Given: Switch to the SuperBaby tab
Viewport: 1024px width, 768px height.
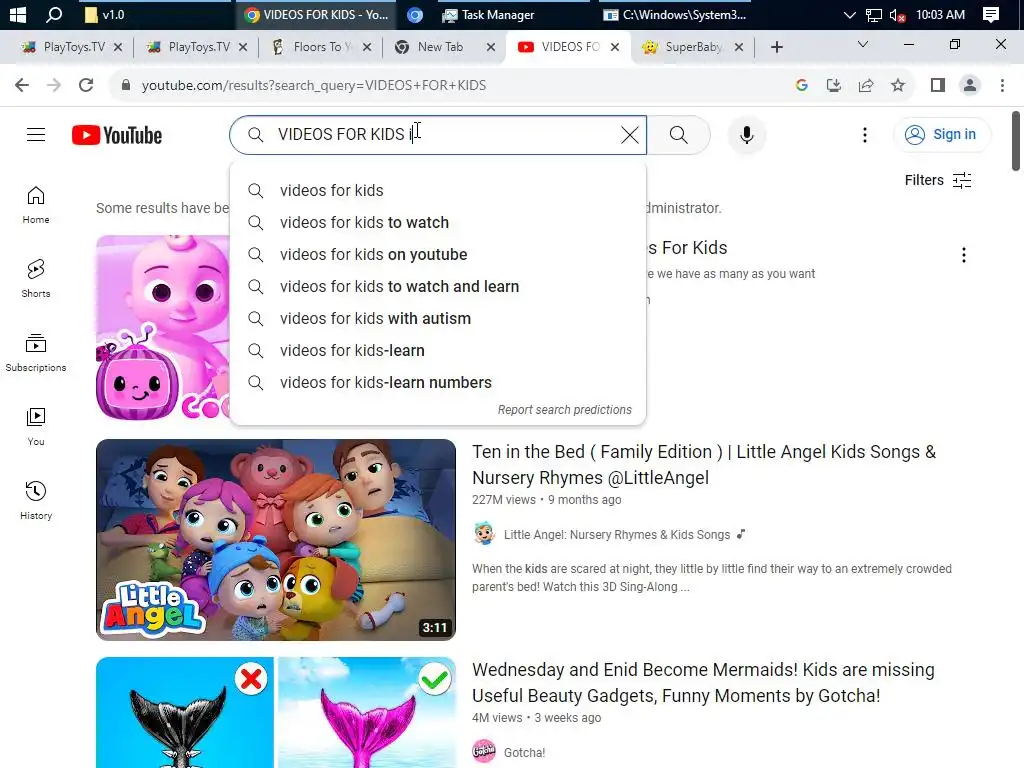Looking at the screenshot, I should tap(693, 47).
